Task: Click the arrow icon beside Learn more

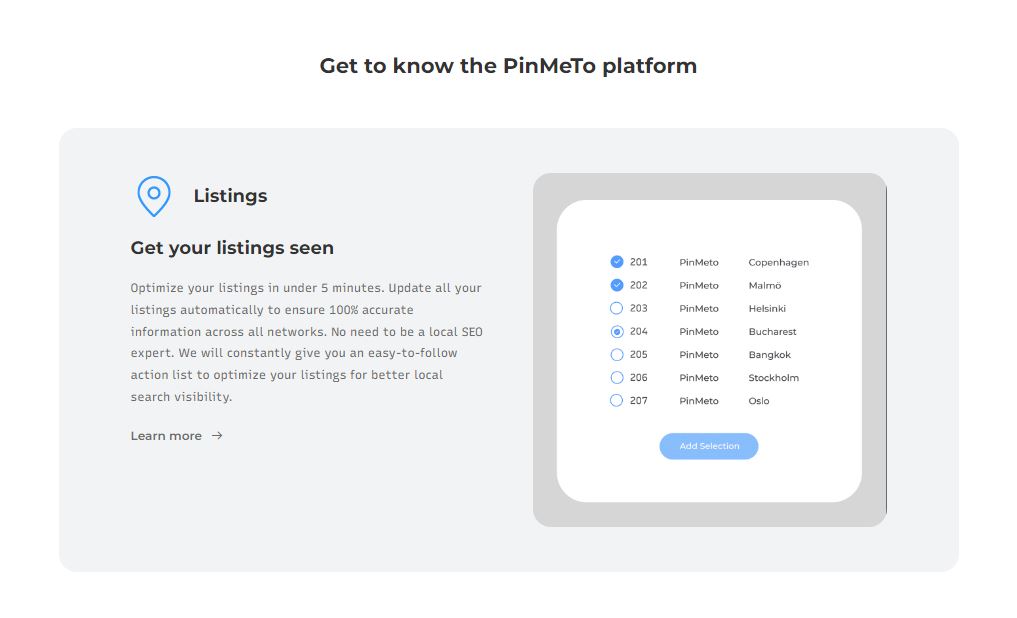Action: (x=217, y=436)
